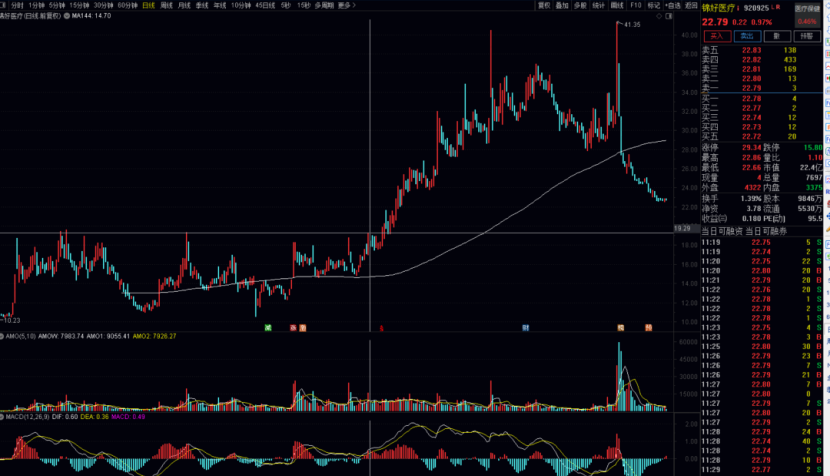This screenshot has height=476, width=830.
Task: Open the 叠加 overlay tool
Action: [562, 5]
